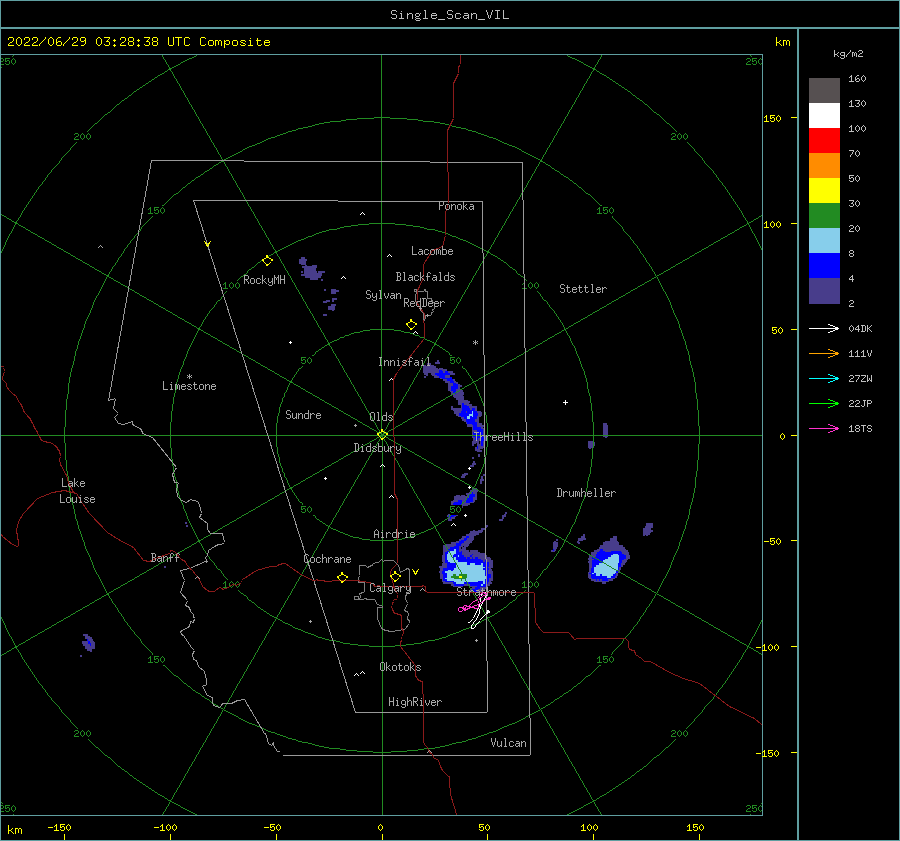Click the Banff label
This screenshot has height=841, width=900.
point(165,557)
